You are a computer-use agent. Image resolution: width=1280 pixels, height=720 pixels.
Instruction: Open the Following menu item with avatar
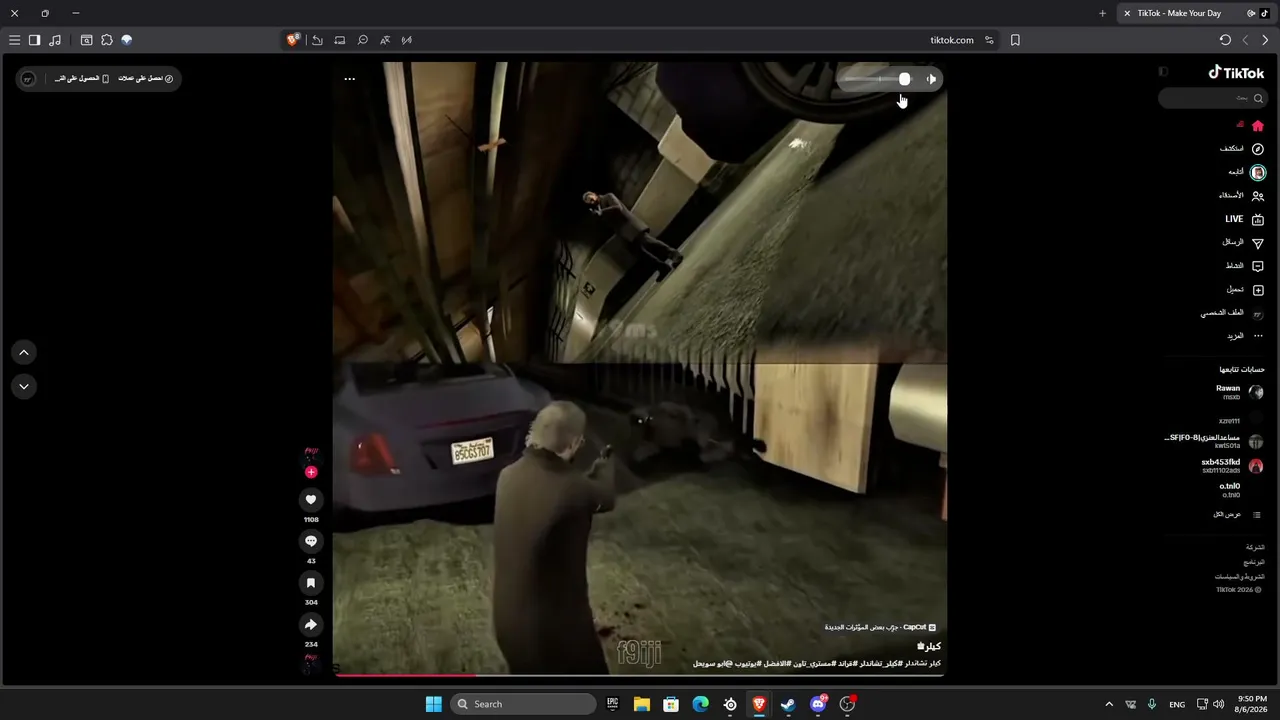click(x=1247, y=172)
